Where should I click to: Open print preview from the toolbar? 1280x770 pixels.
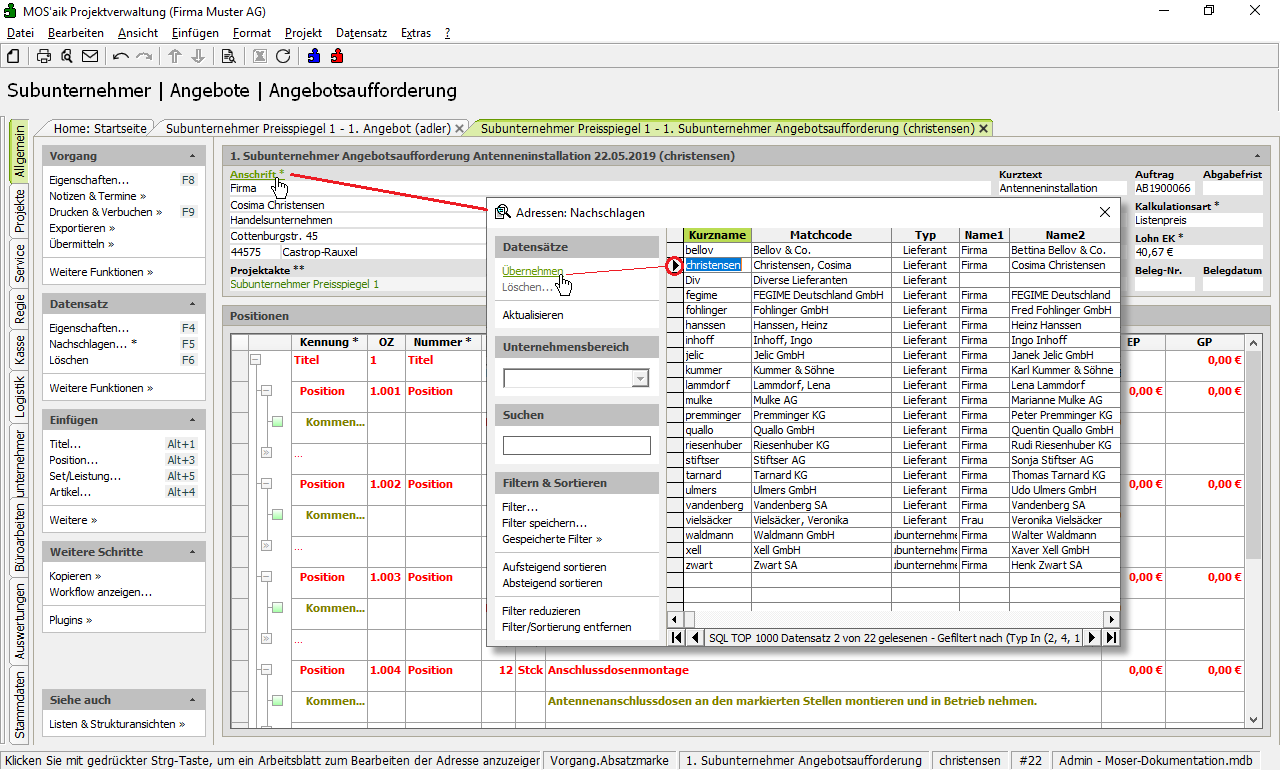click(x=66, y=56)
